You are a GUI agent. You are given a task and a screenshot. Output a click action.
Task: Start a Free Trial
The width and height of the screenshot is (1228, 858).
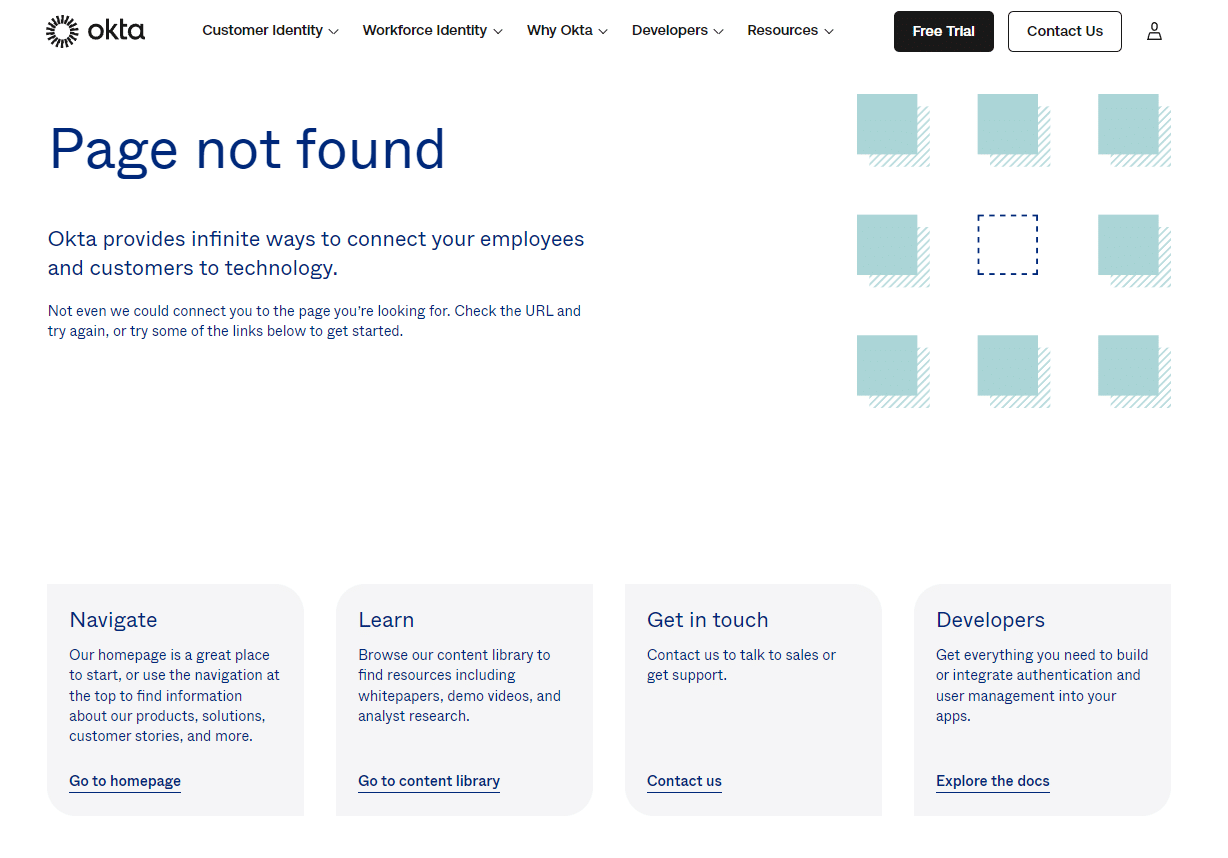944,31
